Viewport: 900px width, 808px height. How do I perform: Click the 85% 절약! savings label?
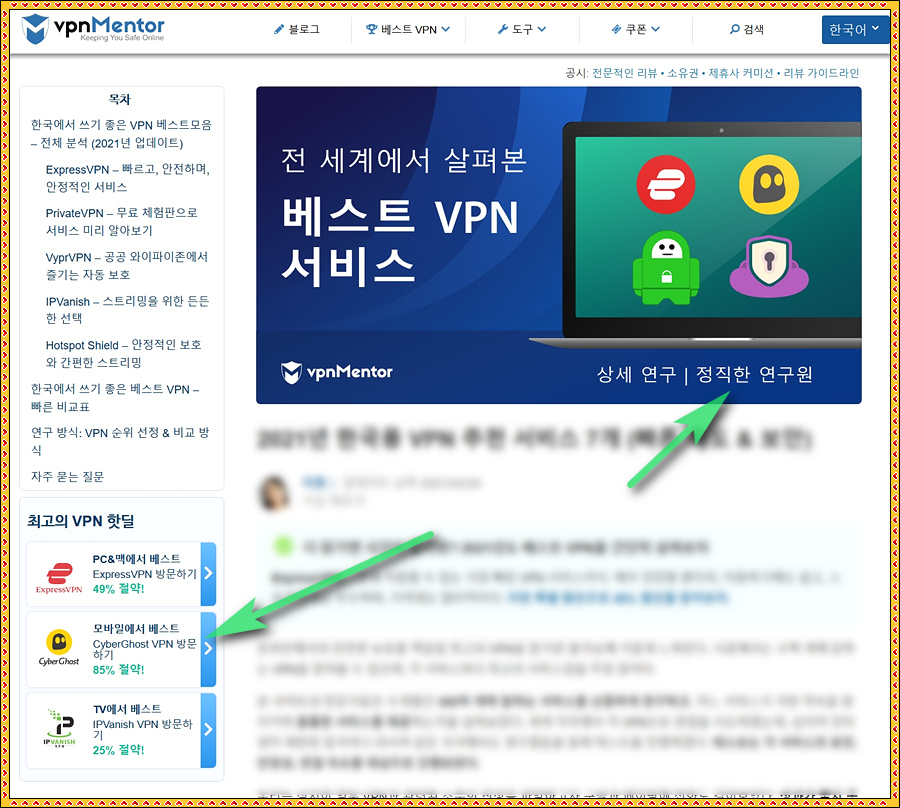tap(118, 670)
